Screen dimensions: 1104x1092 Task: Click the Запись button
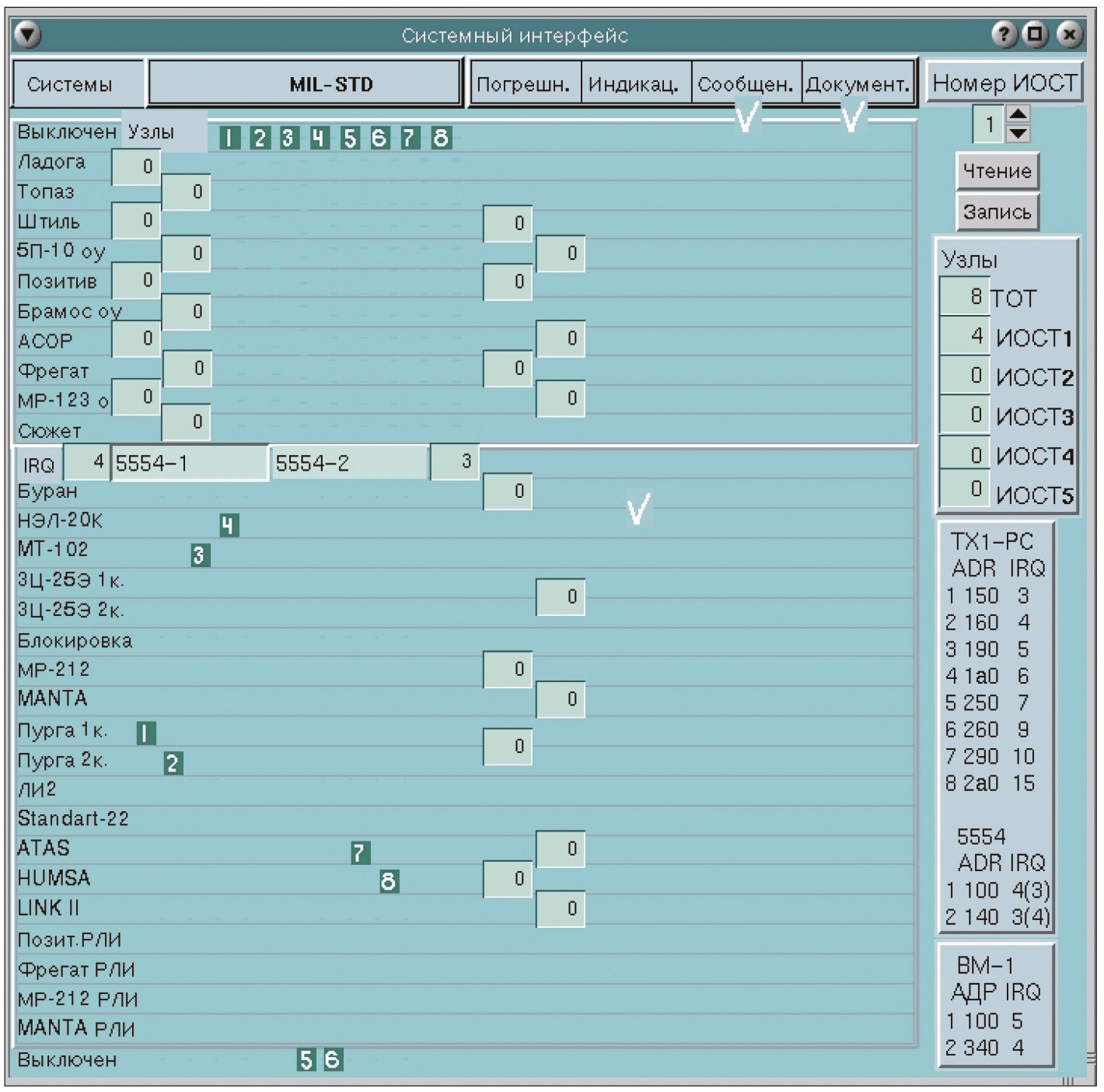click(x=997, y=212)
